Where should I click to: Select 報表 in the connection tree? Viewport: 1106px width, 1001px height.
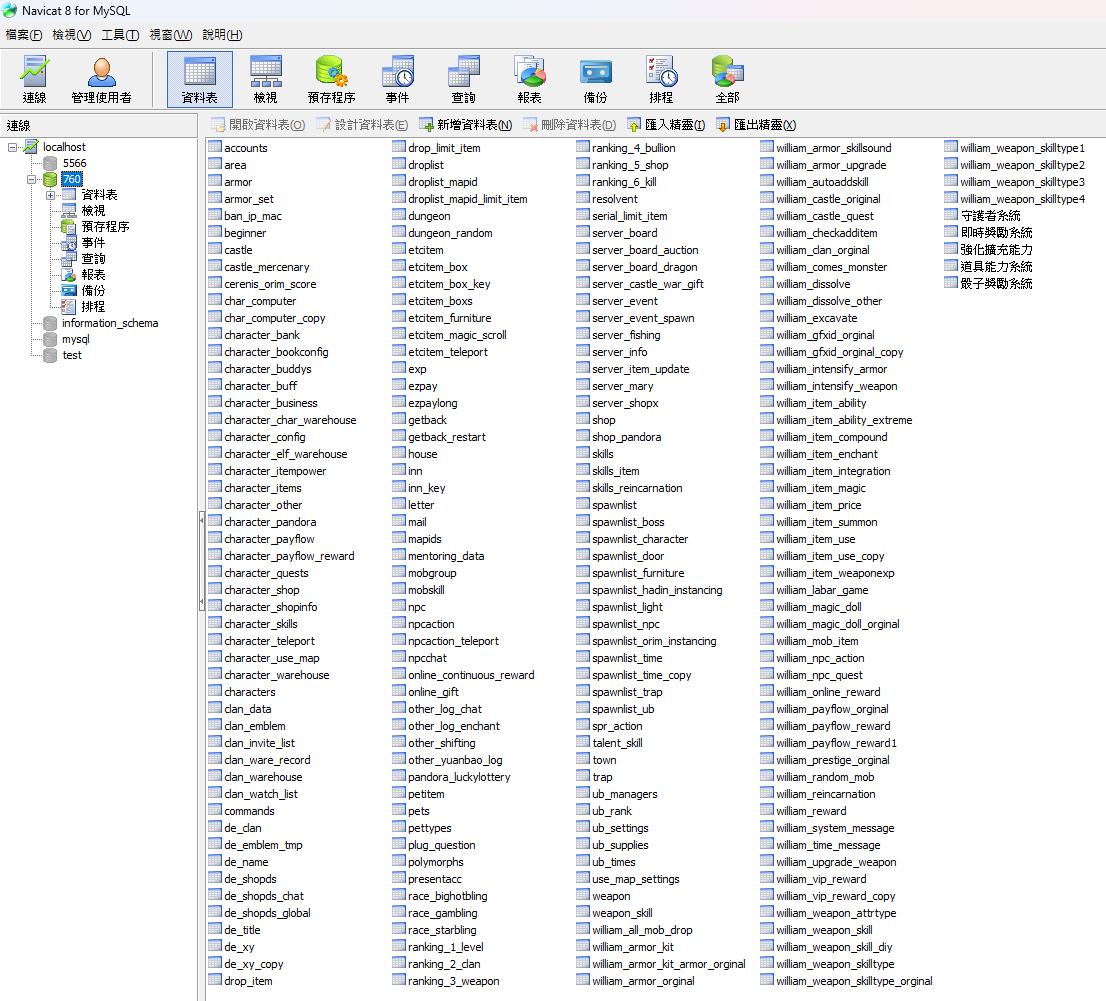[93, 274]
